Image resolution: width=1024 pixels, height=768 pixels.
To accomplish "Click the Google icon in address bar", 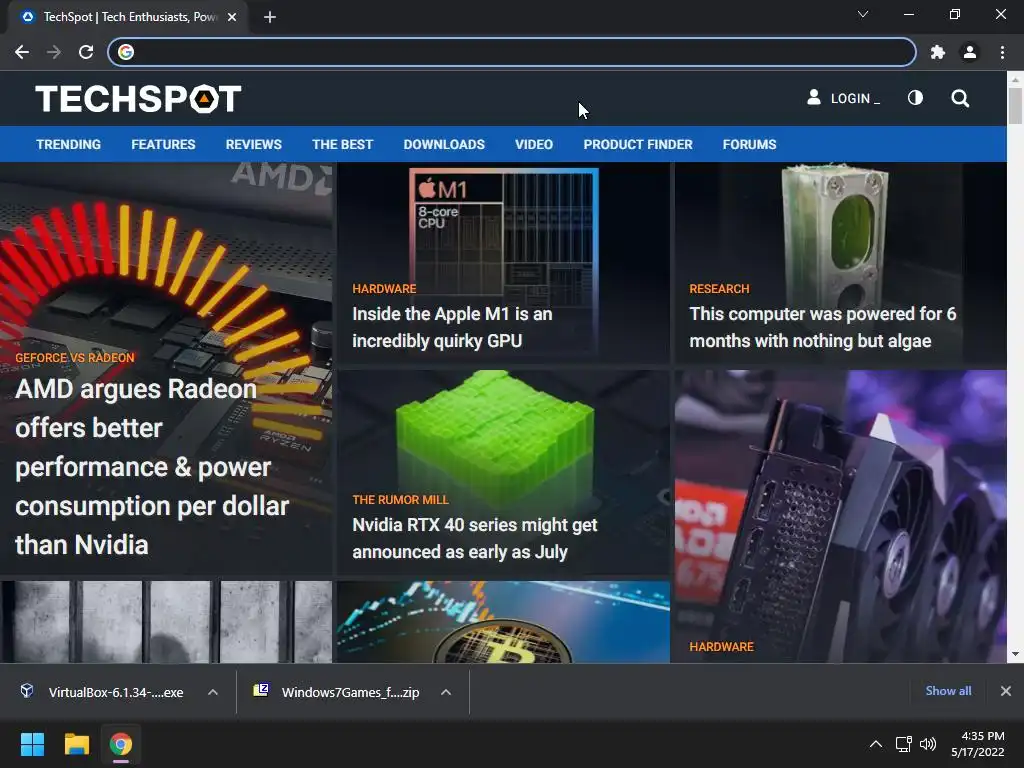I will 126,52.
